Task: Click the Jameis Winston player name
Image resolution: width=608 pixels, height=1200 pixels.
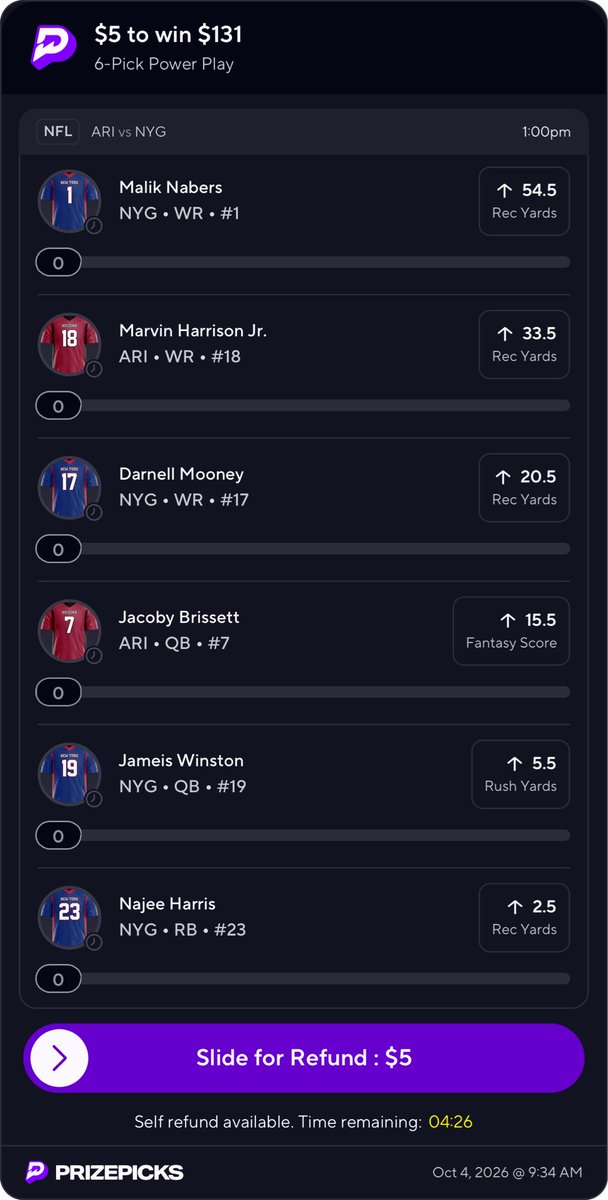Action: point(181,761)
